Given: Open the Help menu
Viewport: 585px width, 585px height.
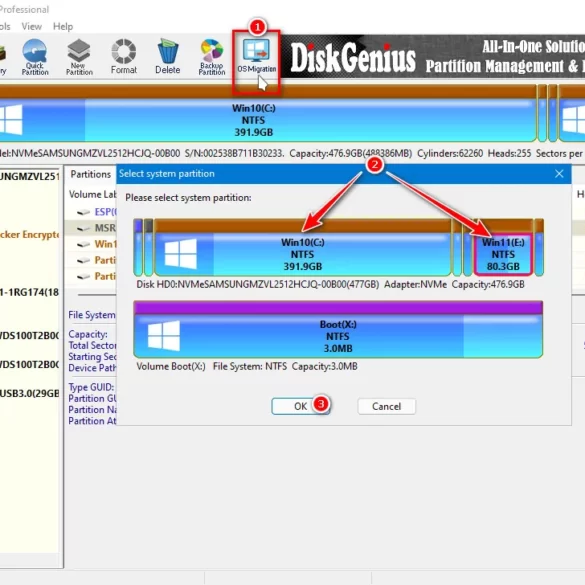Looking at the screenshot, I should 63,26.
